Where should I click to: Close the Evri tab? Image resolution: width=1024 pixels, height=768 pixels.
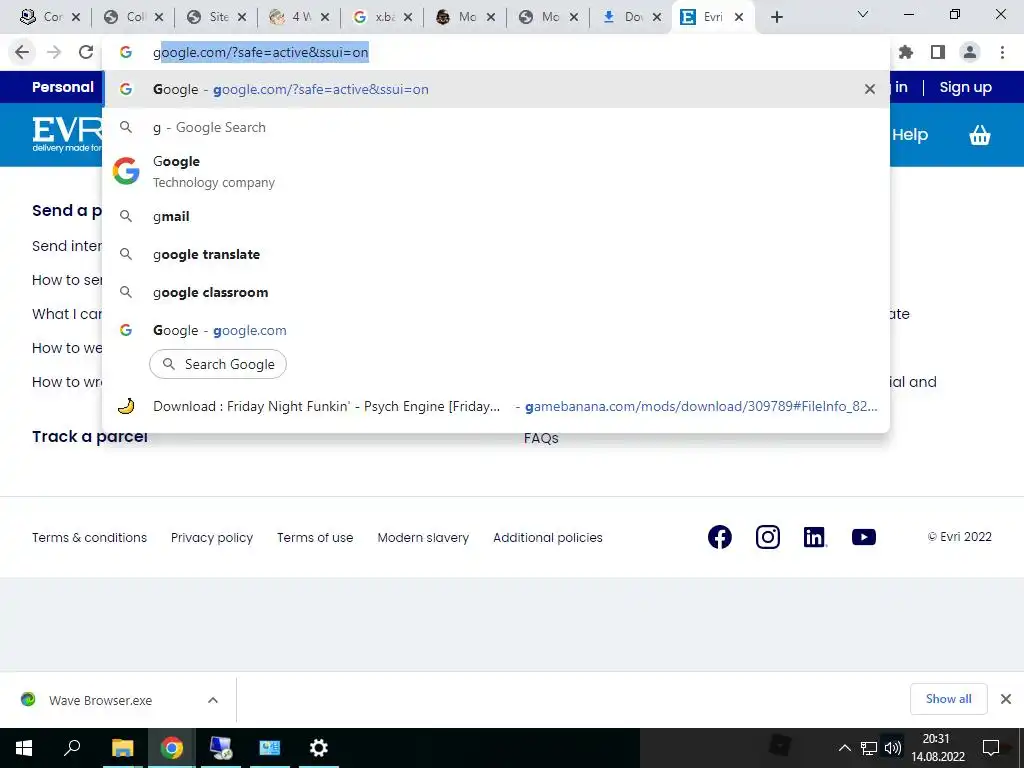point(739,17)
